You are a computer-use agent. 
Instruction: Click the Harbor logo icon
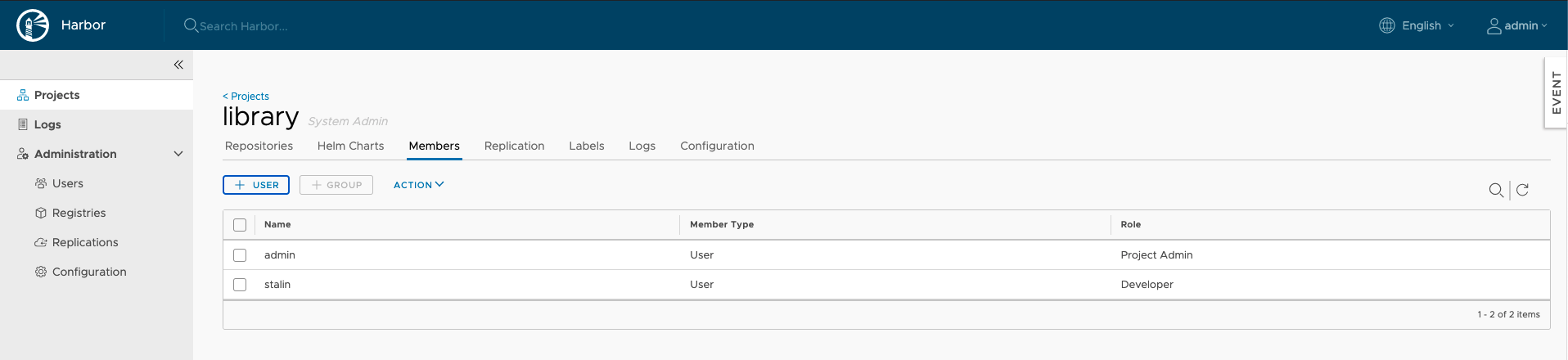pos(33,25)
